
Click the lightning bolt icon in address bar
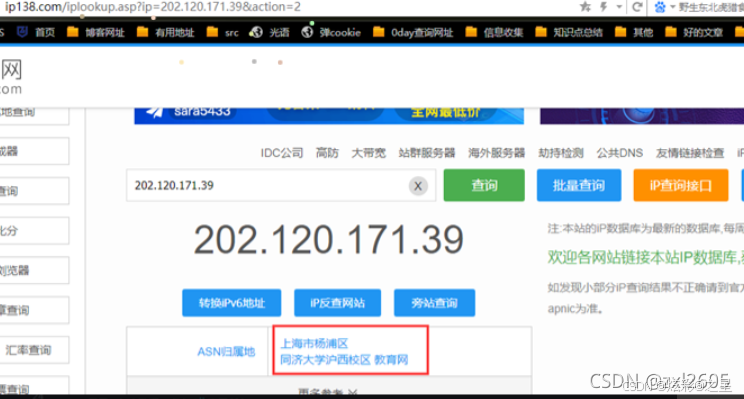[x=604, y=7]
